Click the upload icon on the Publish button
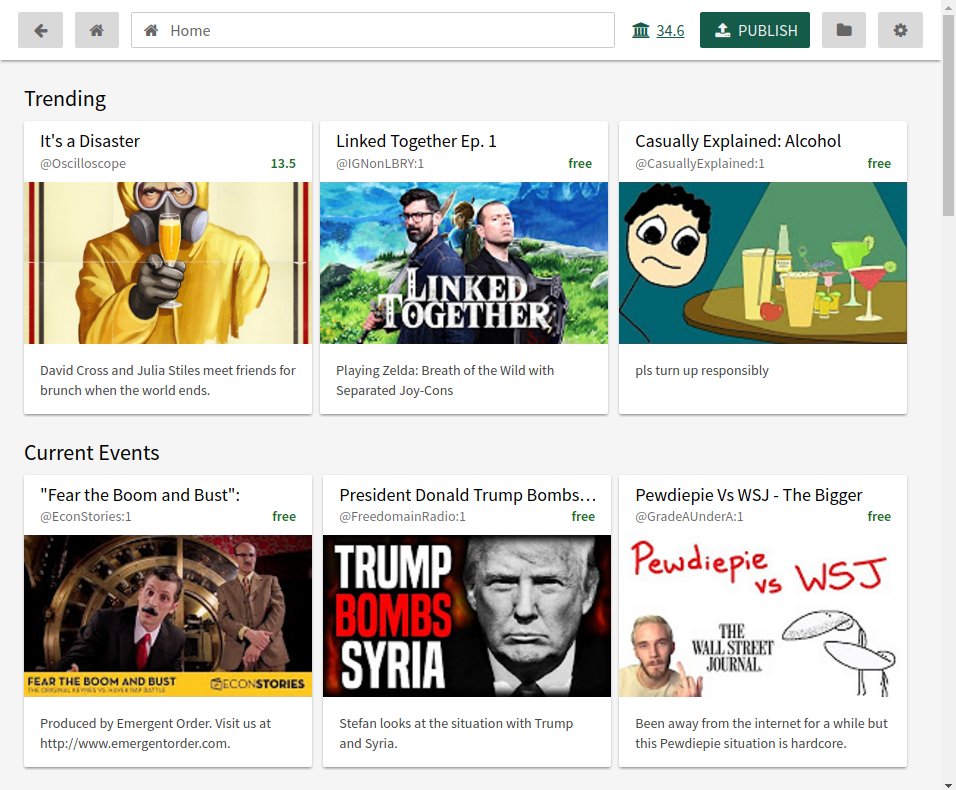 pyautogui.click(x=722, y=30)
